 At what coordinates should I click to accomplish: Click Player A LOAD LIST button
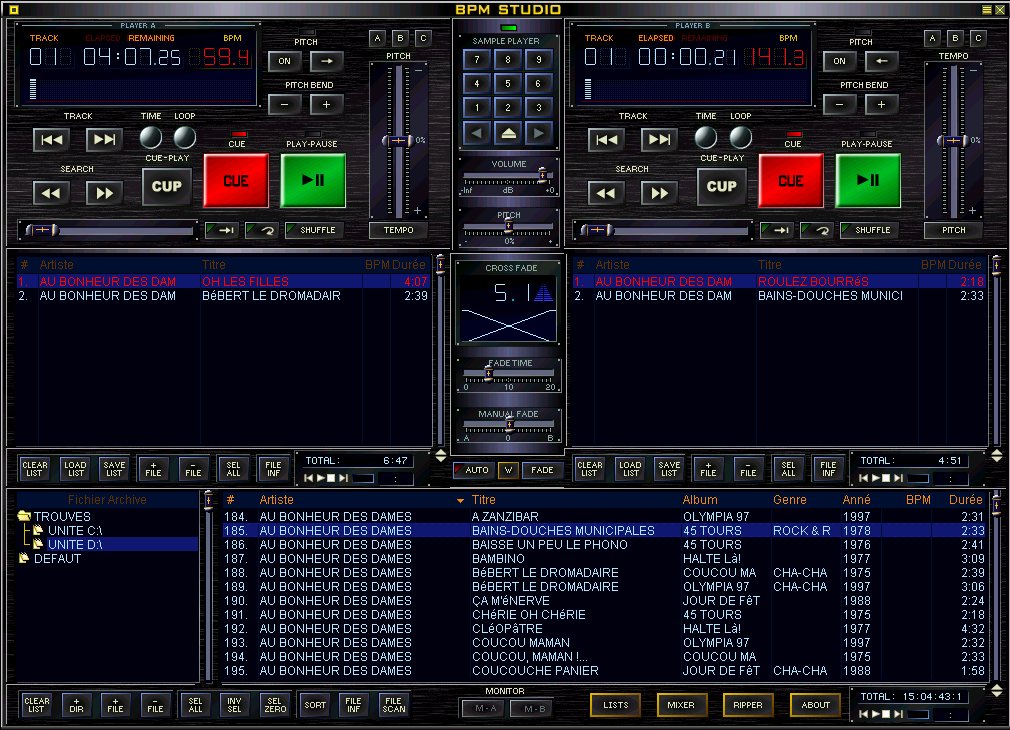click(75, 468)
